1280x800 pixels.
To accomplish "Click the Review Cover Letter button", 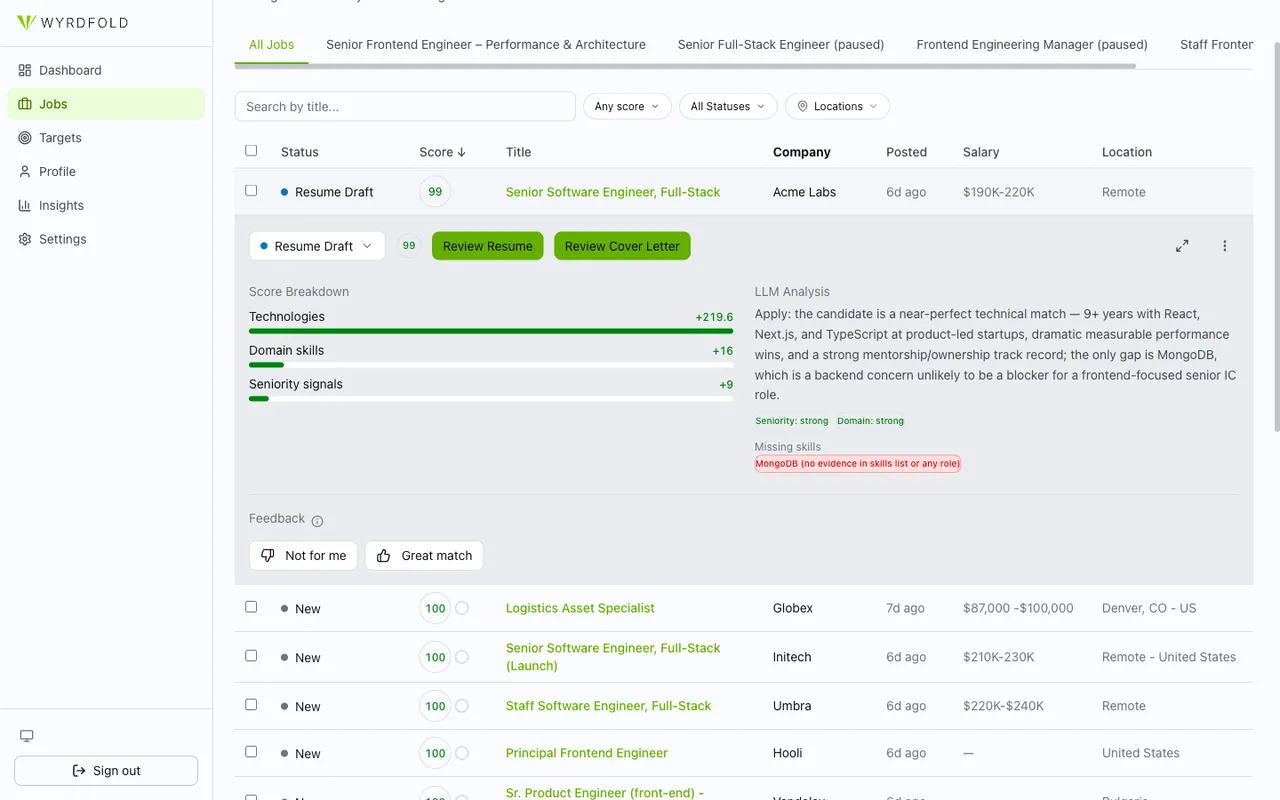I will pyautogui.click(x=622, y=246).
